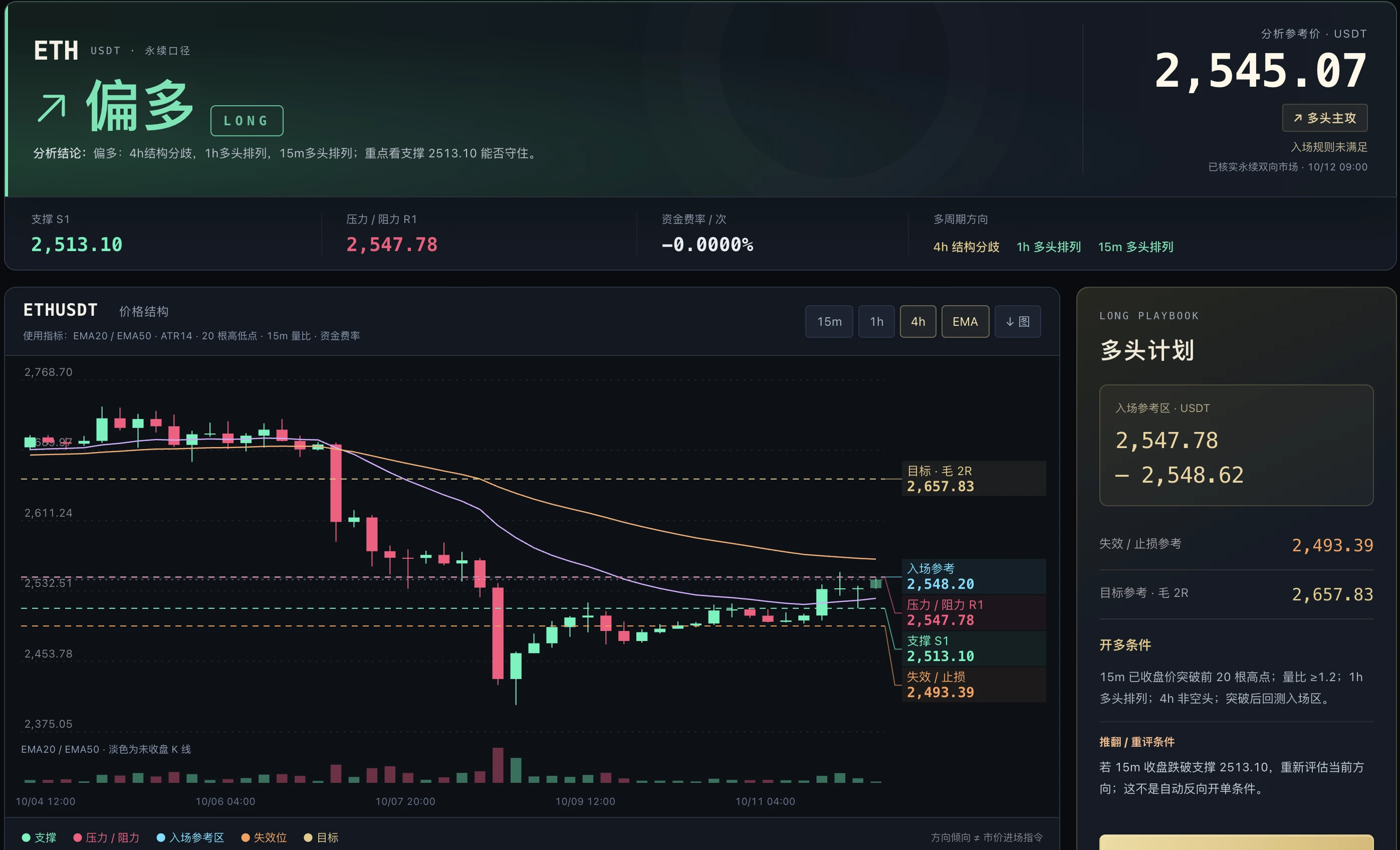Viewport: 1400px width, 850px height.
Task: Click the 15m 多头排列 direction tag
Action: pos(1135,247)
